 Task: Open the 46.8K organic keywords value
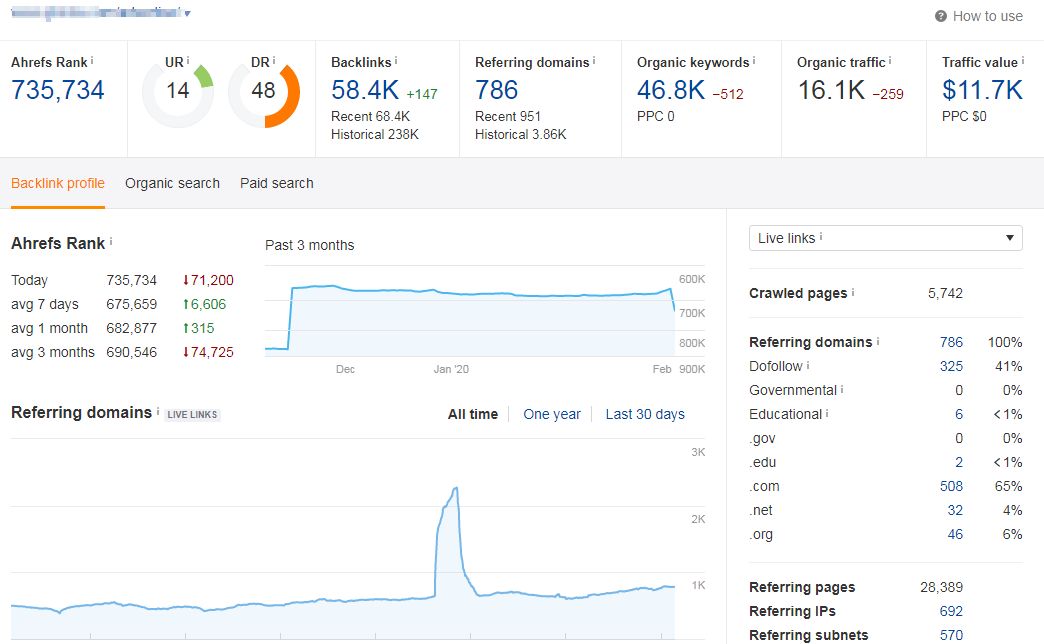(671, 90)
